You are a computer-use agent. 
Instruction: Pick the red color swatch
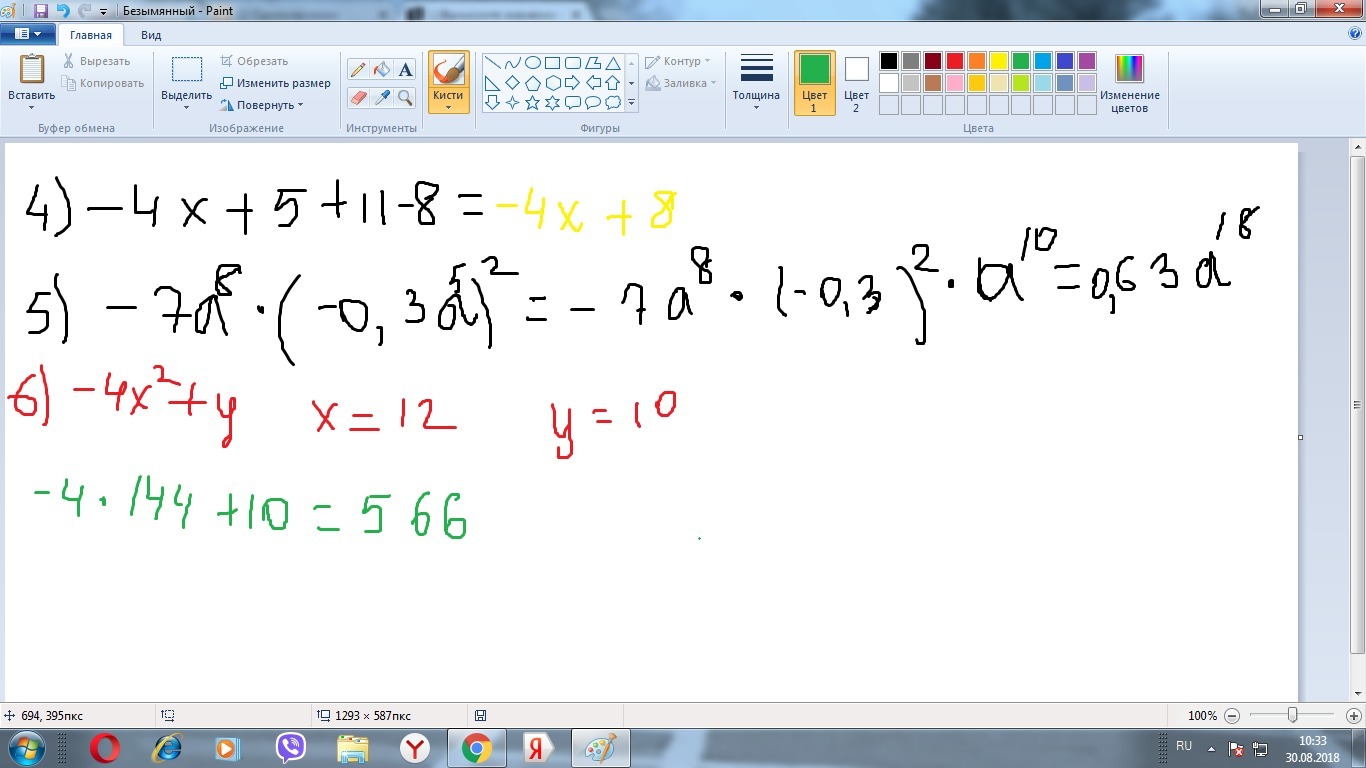pyautogui.click(x=955, y=61)
